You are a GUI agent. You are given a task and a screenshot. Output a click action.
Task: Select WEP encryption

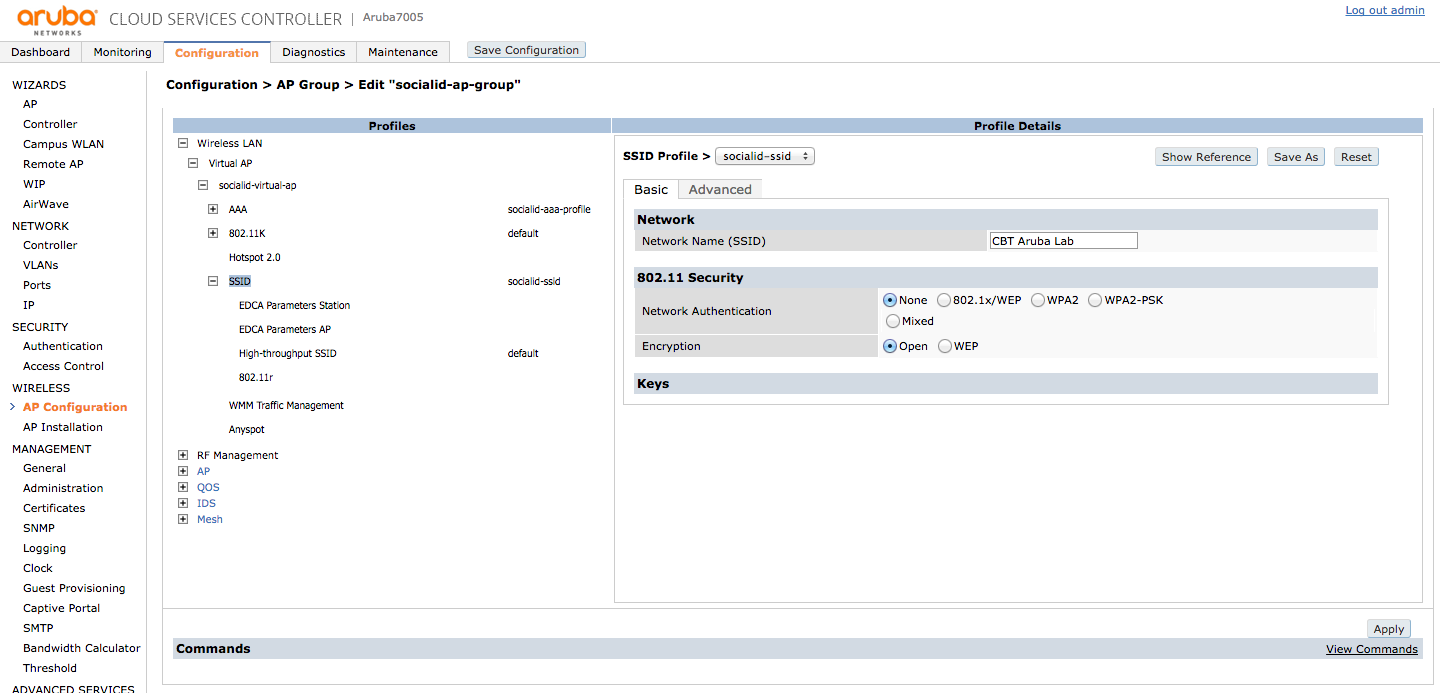(944, 345)
